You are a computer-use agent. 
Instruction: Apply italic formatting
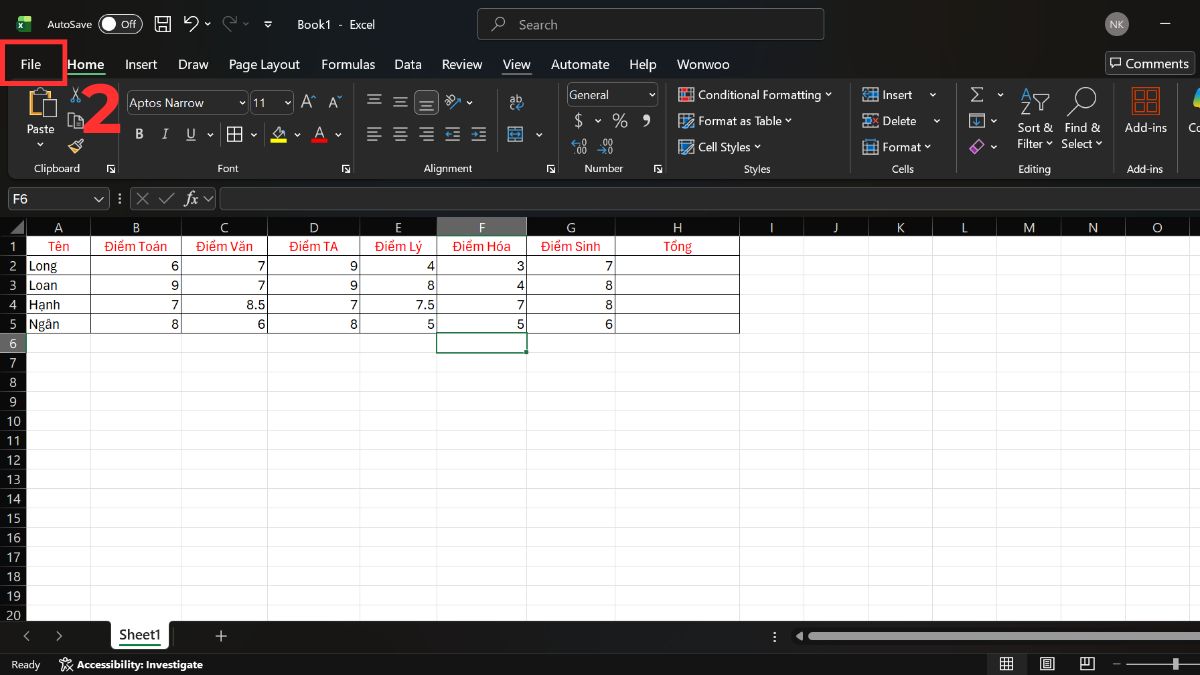164,133
